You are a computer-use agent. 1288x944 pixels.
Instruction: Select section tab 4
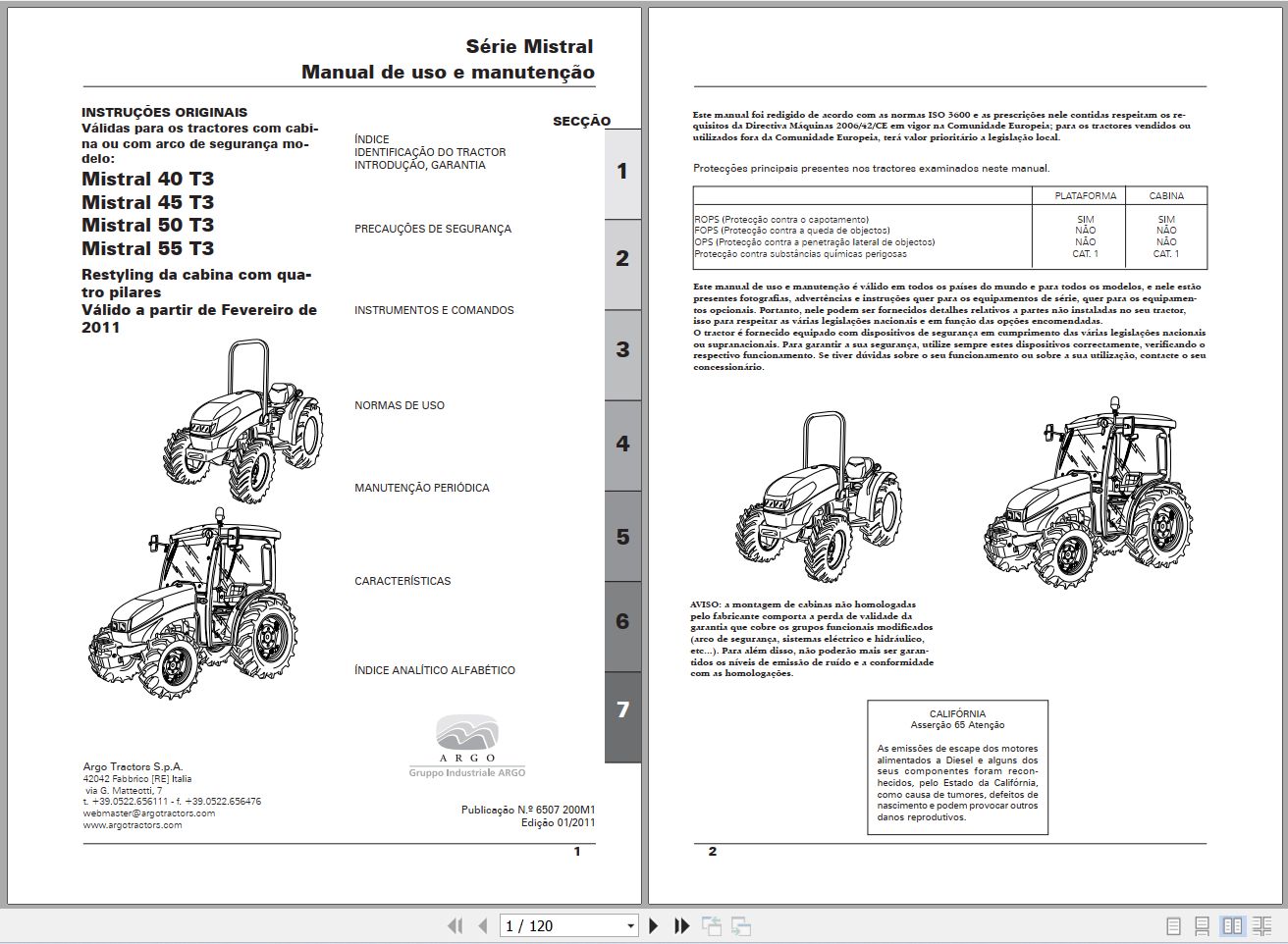point(622,445)
